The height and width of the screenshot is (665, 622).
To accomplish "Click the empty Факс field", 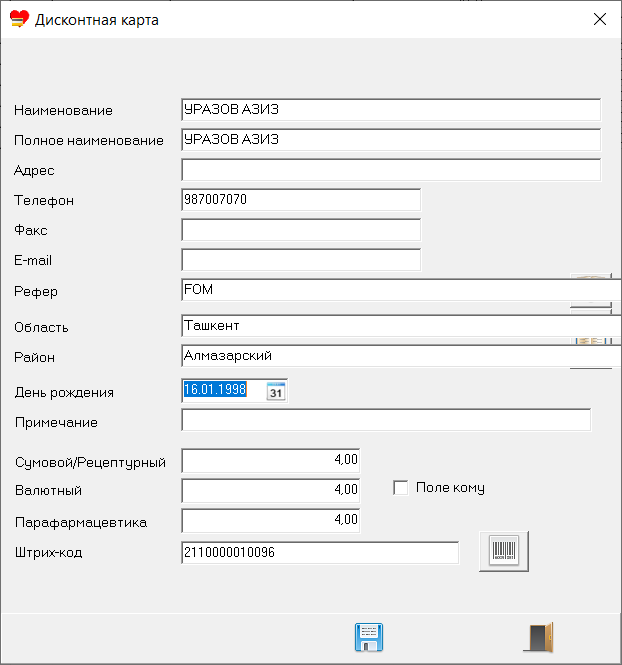I will tap(301, 229).
